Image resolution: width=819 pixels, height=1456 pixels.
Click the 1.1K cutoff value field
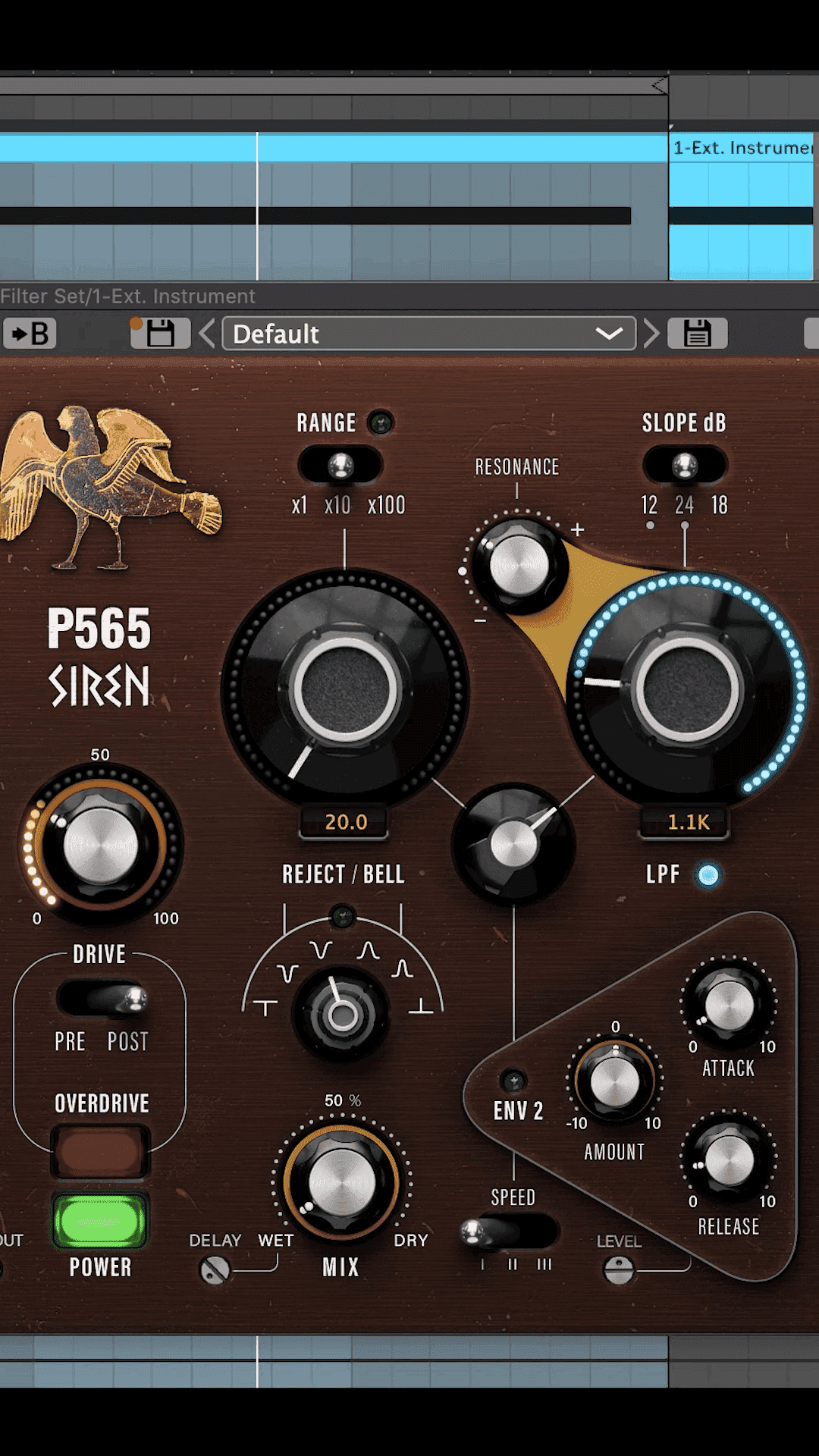click(x=687, y=822)
